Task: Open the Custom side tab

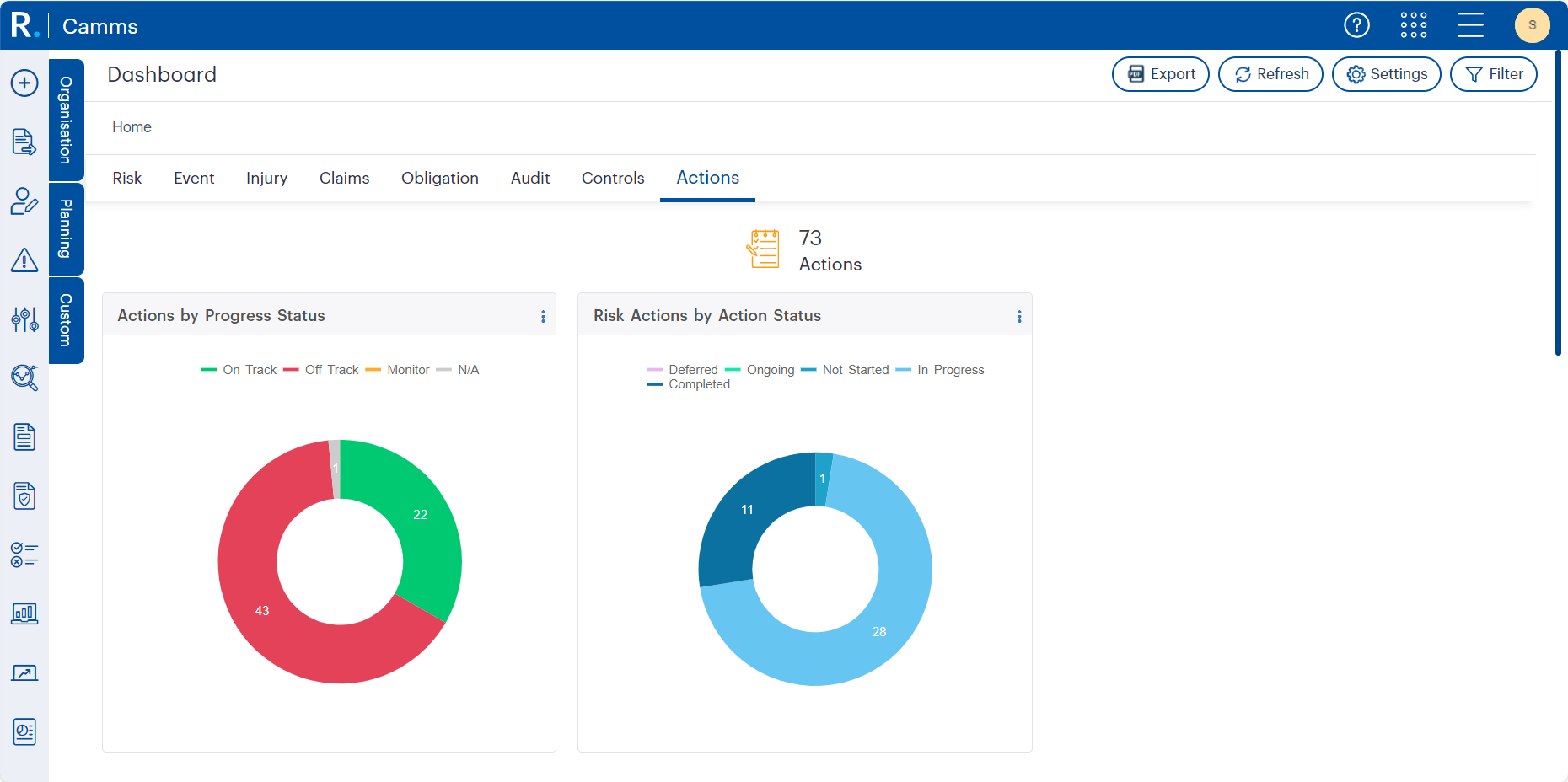Action: (66, 320)
